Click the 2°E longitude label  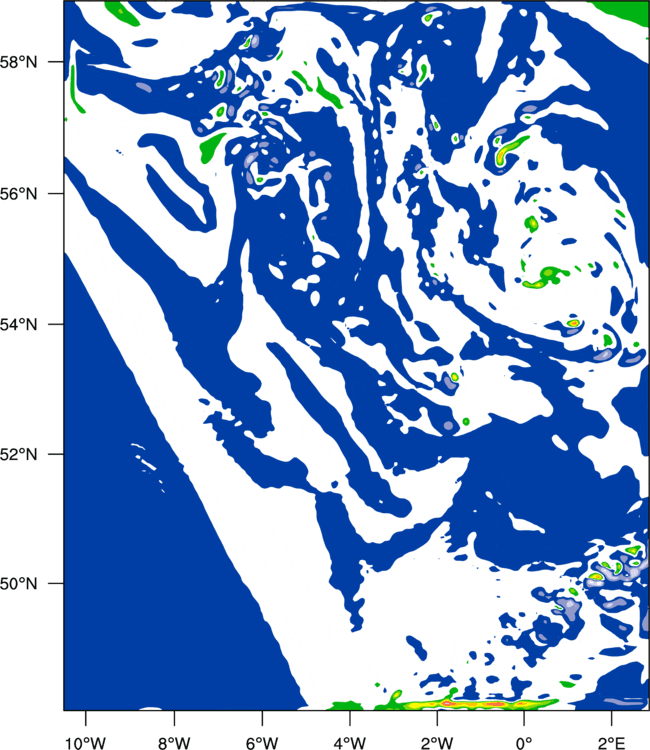pos(611,742)
